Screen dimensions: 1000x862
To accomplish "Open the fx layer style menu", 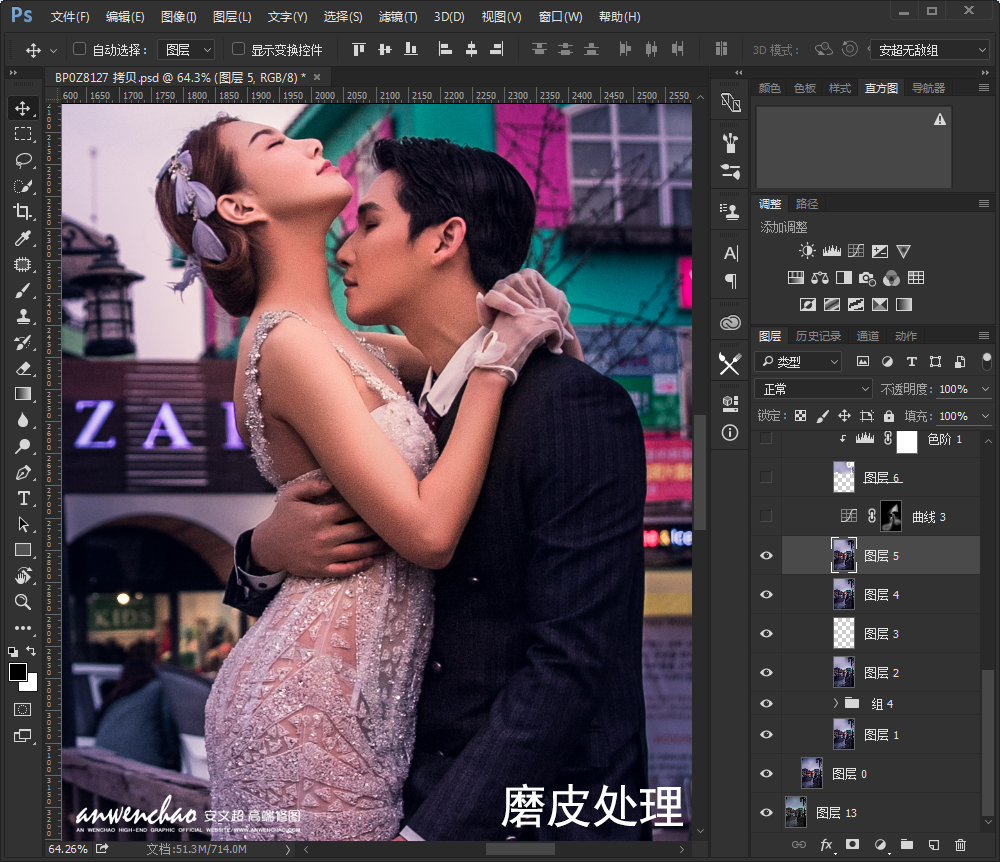I will (x=826, y=845).
